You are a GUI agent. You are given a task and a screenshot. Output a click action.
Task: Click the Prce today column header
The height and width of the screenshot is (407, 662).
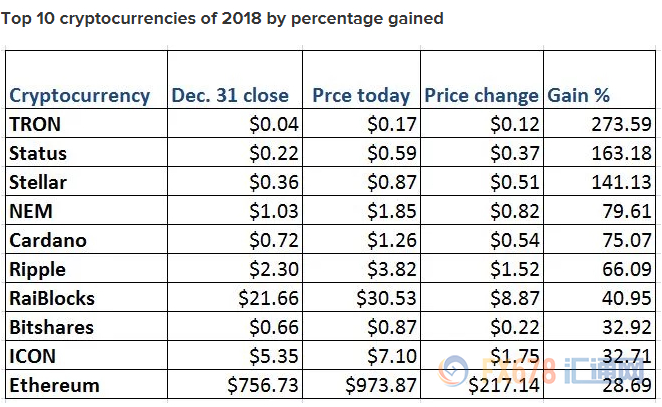(361, 96)
